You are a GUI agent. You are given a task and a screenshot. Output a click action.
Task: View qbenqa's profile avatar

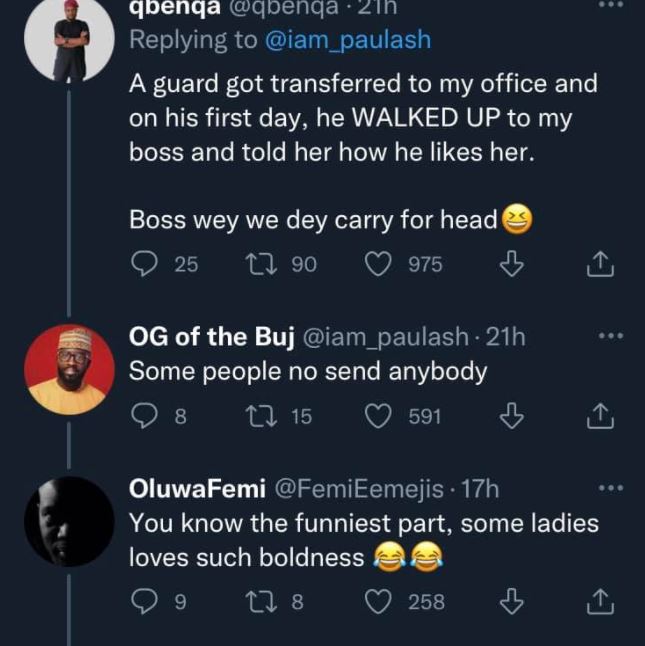(x=69, y=40)
